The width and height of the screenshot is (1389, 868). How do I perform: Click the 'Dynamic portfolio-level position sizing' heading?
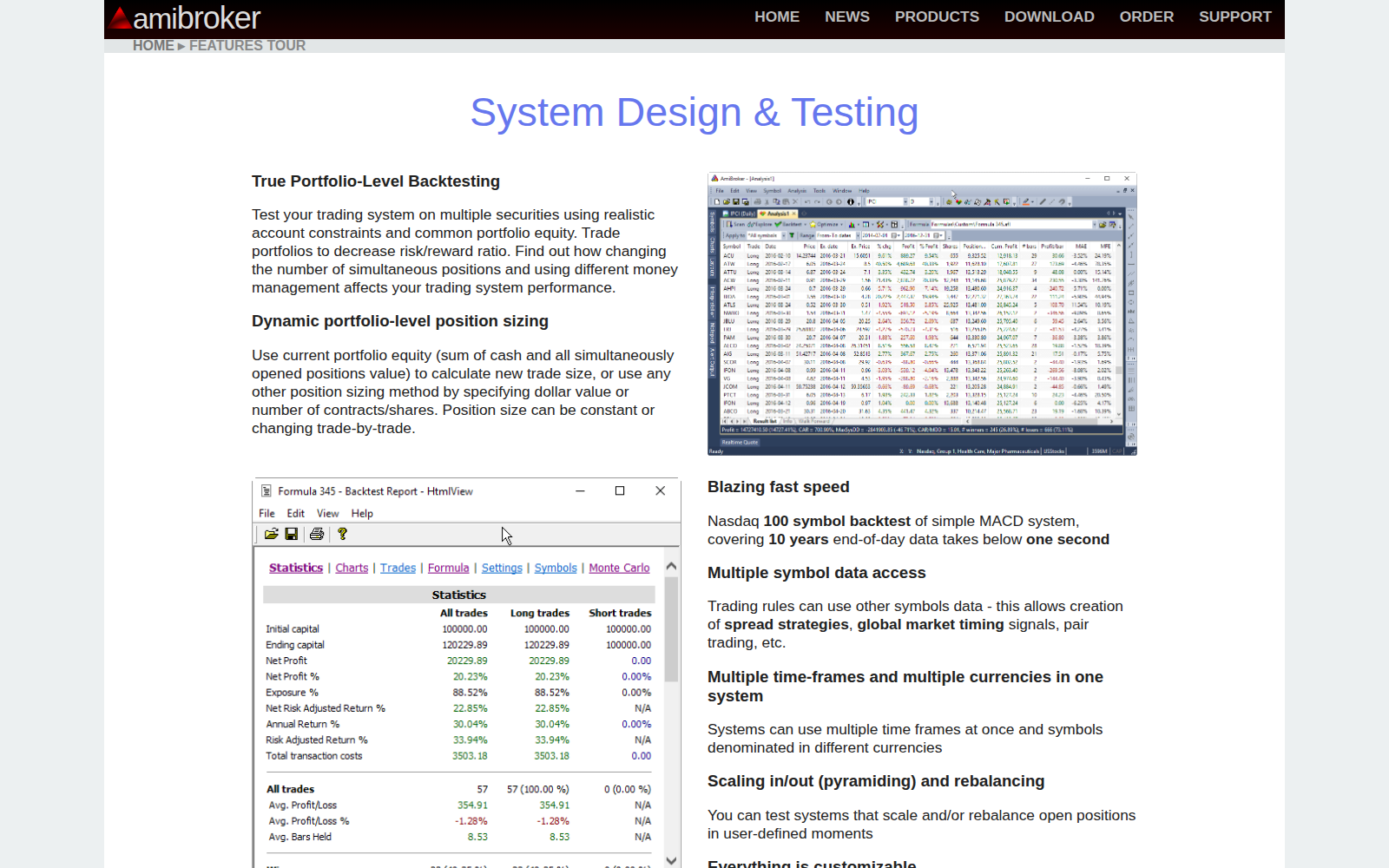(400, 321)
